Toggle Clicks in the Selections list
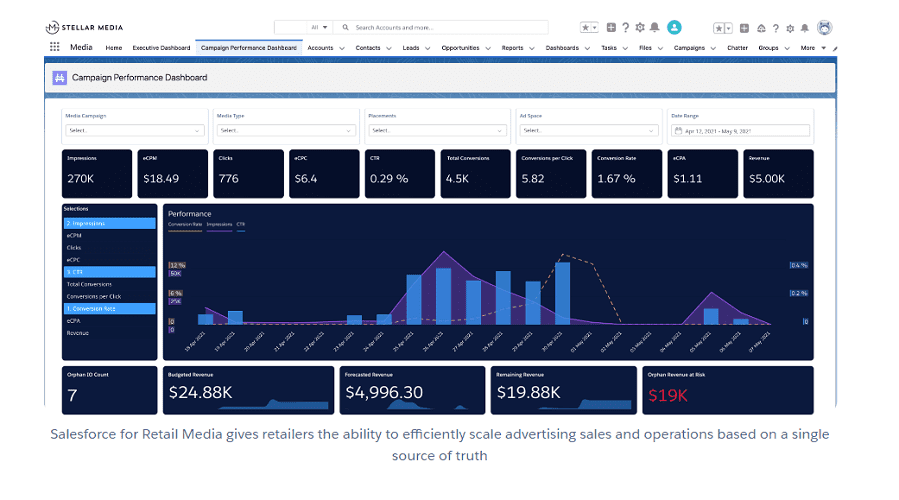Image resolution: width=899 pixels, height=500 pixels. pyautogui.click(x=110, y=248)
